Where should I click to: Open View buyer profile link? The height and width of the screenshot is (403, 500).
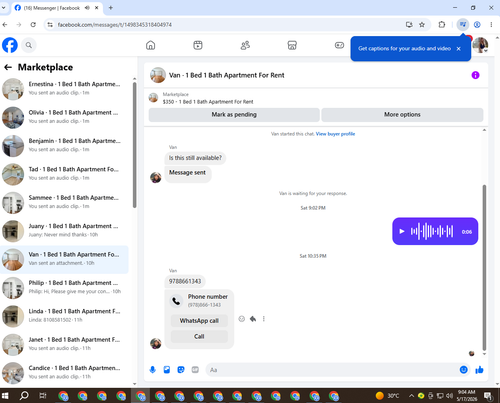(x=335, y=134)
